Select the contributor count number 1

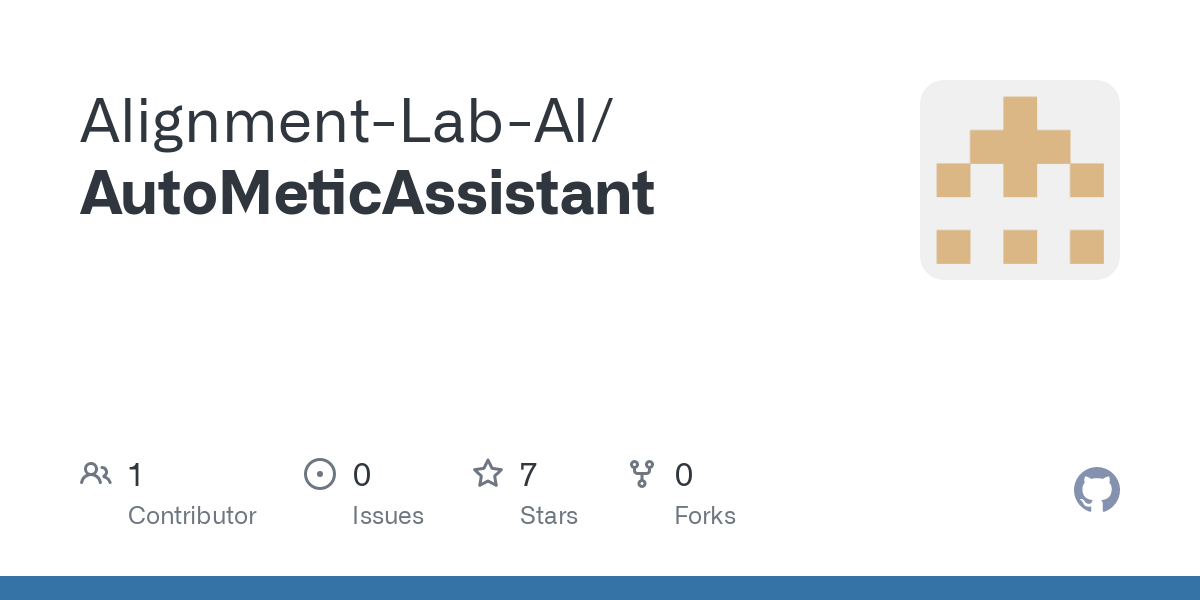coord(135,475)
